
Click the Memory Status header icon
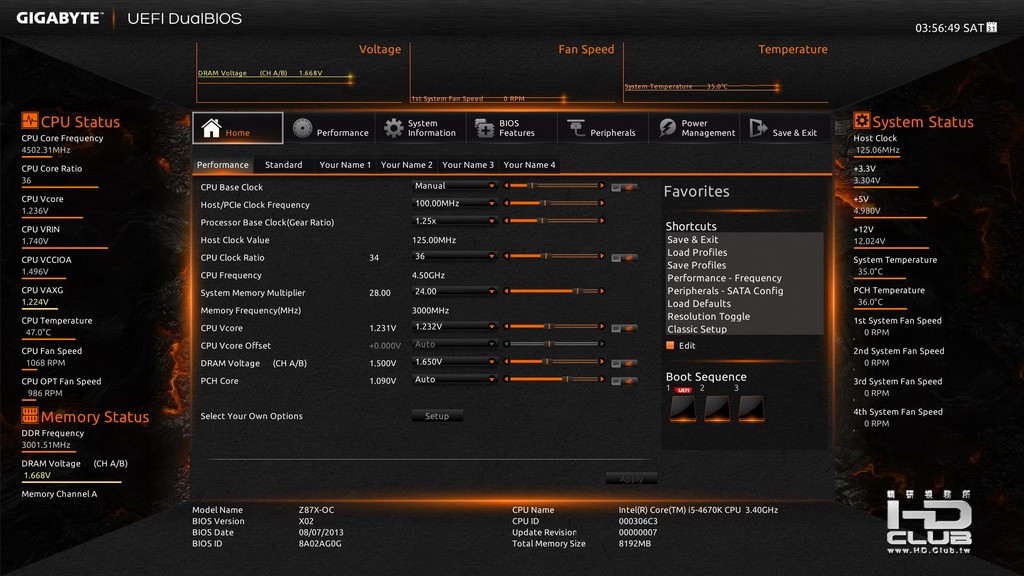point(29,415)
